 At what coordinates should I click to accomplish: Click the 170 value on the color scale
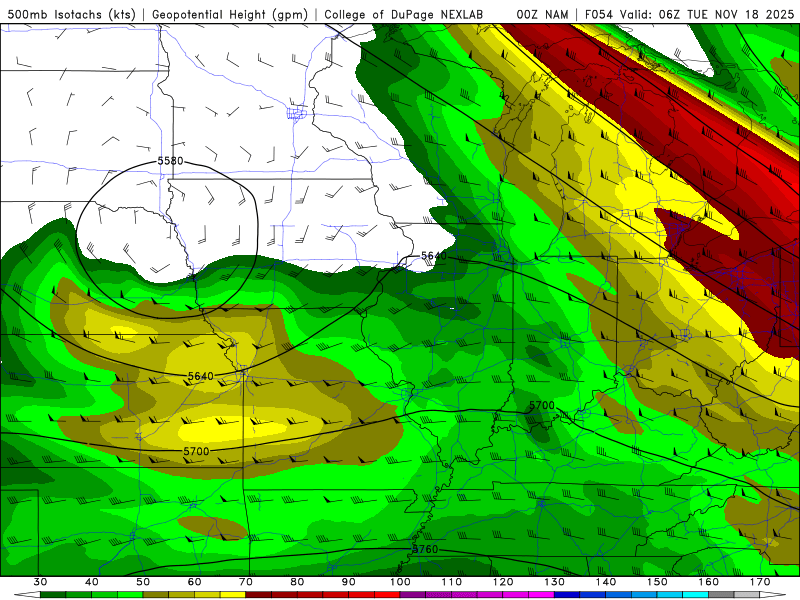(x=760, y=582)
